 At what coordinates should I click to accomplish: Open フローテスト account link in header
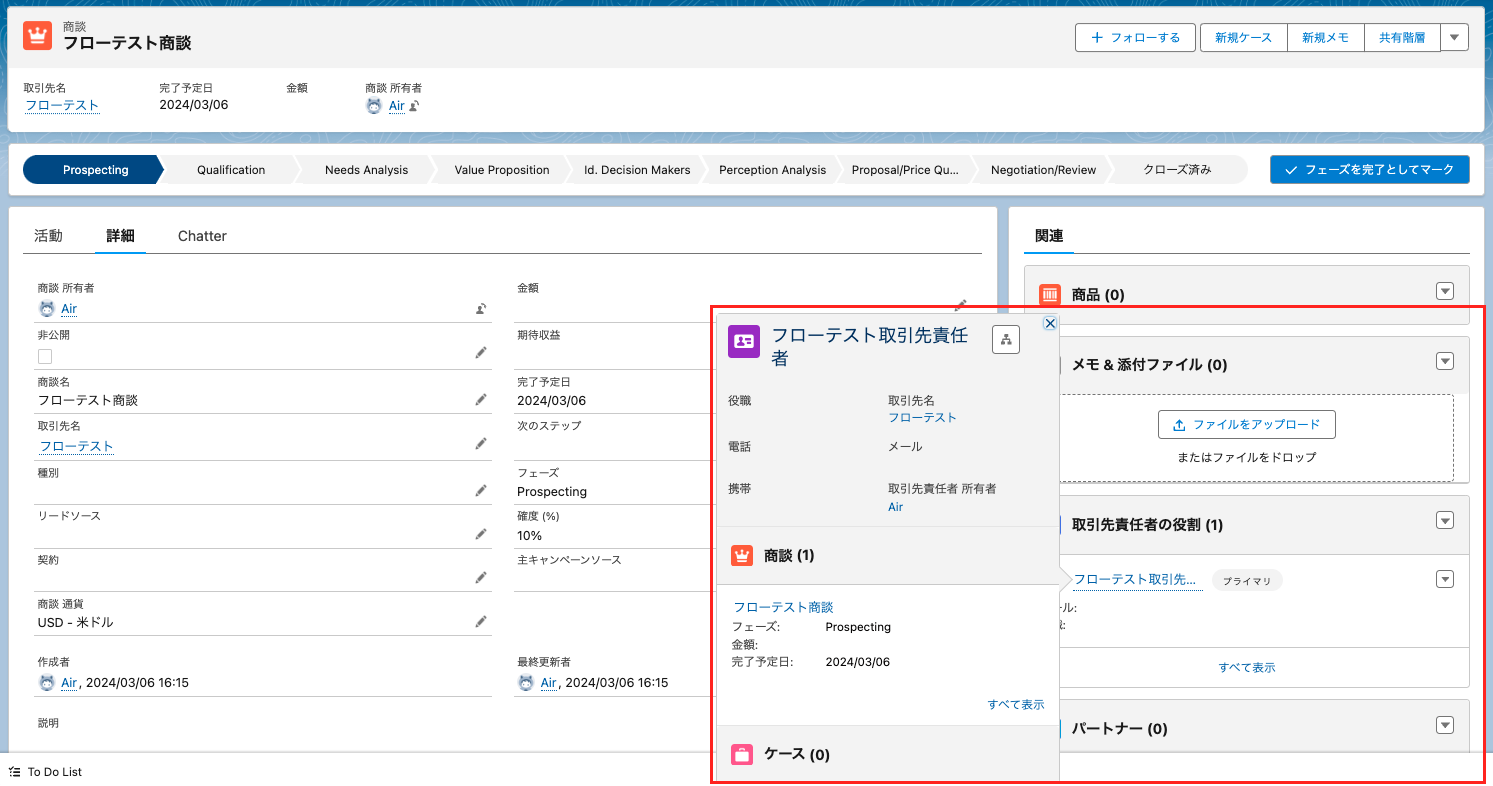pyautogui.click(x=61, y=105)
